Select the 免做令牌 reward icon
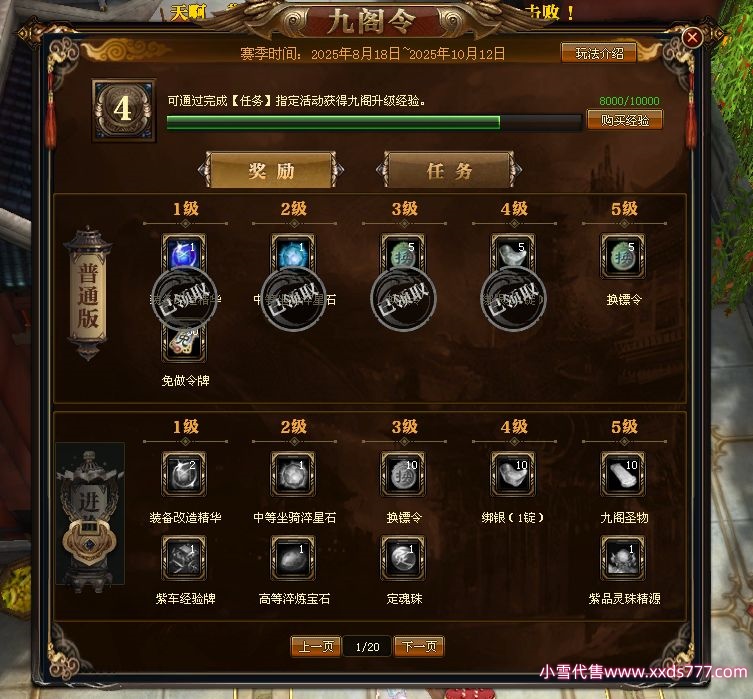This screenshot has height=699, width=753. click(x=184, y=342)
